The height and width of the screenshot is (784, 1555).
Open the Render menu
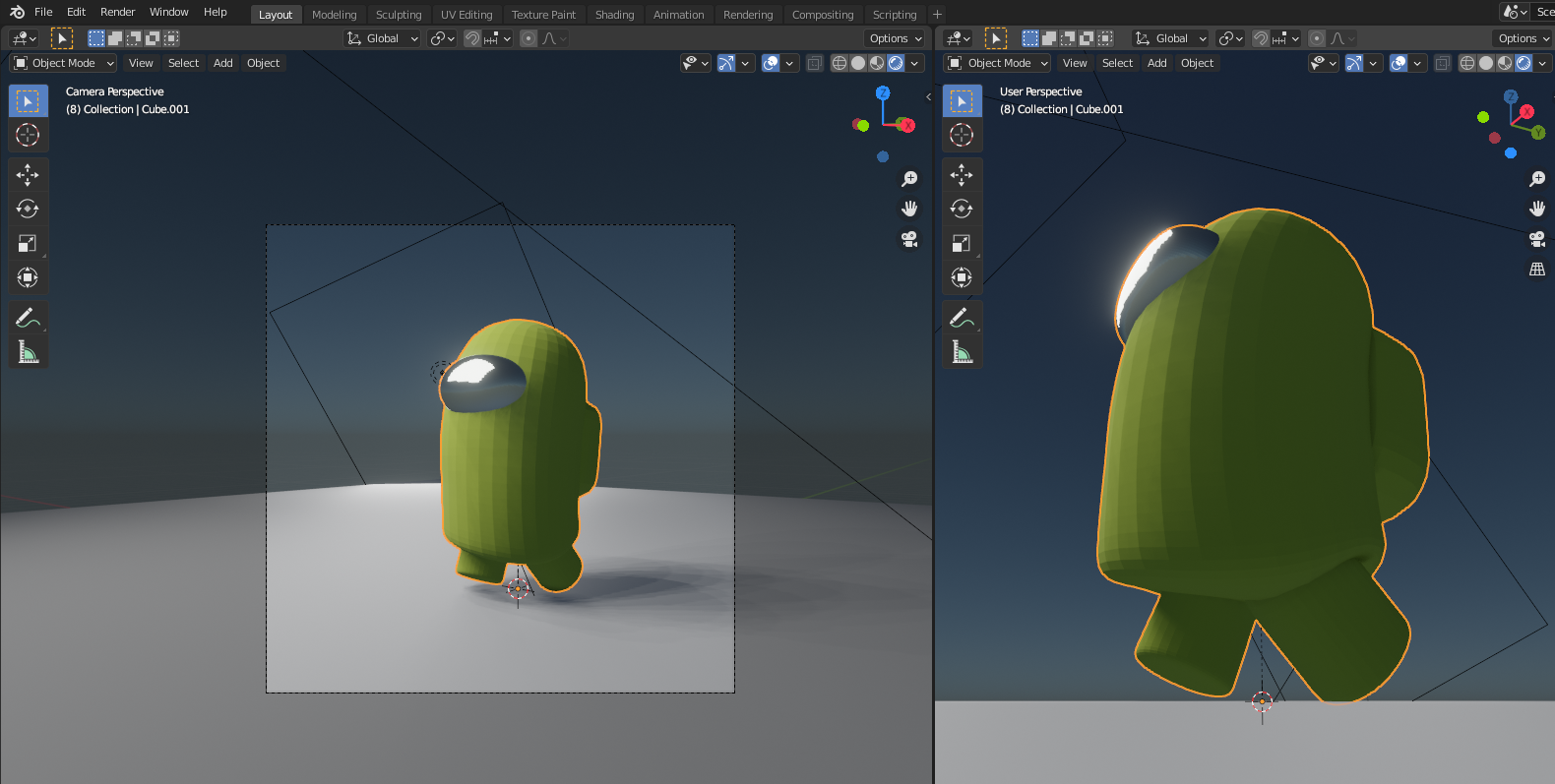click(x=117, y=12)
